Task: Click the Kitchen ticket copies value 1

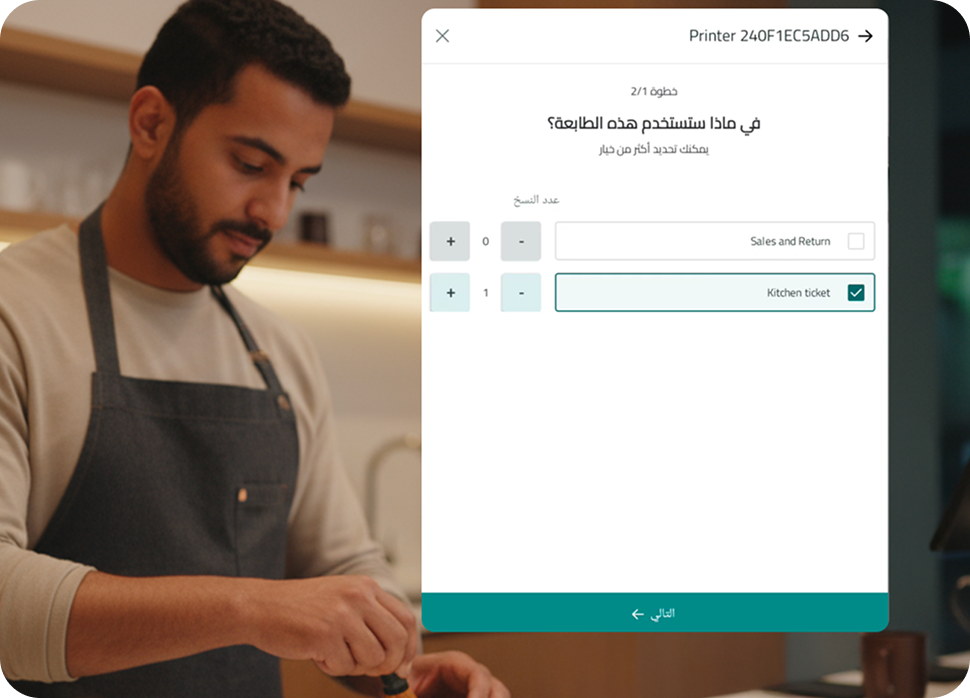Action: coord(486,293)
